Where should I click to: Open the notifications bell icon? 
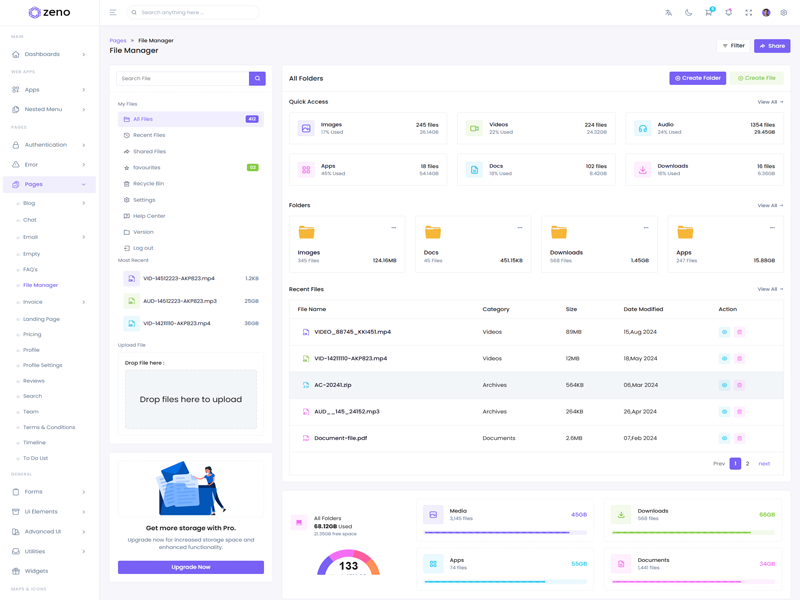(728, 13)
